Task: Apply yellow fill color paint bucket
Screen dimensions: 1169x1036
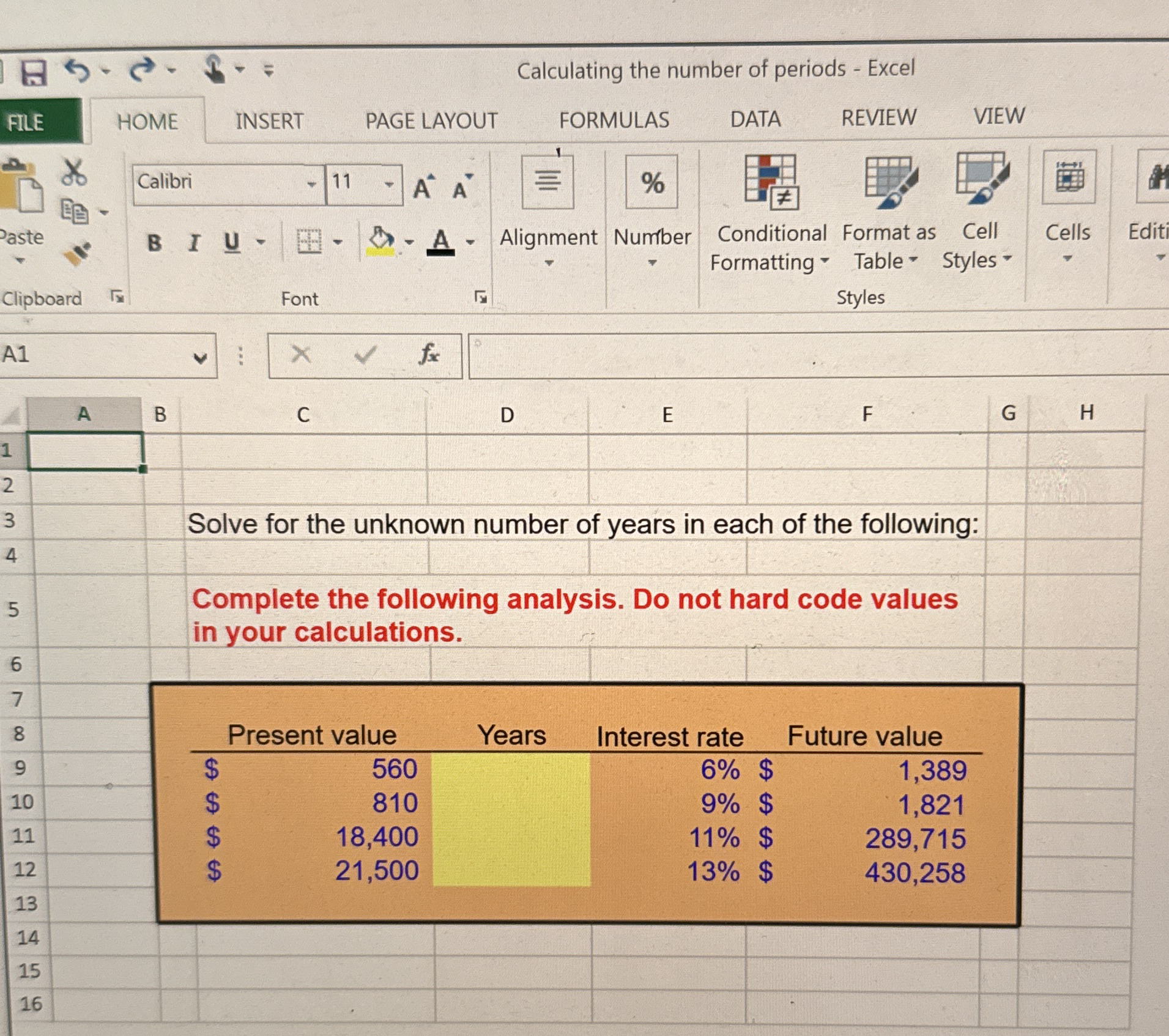Action: (381, 240)
